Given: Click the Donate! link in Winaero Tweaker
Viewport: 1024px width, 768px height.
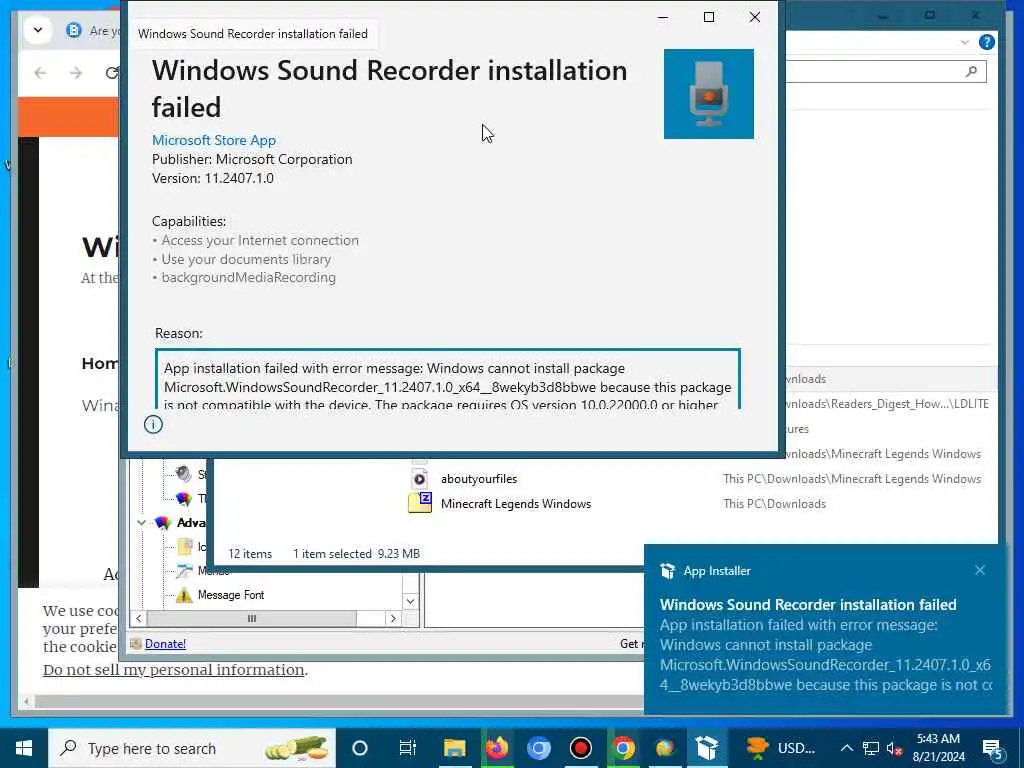Looking at the screenshot, I should (x=165, y=644).
